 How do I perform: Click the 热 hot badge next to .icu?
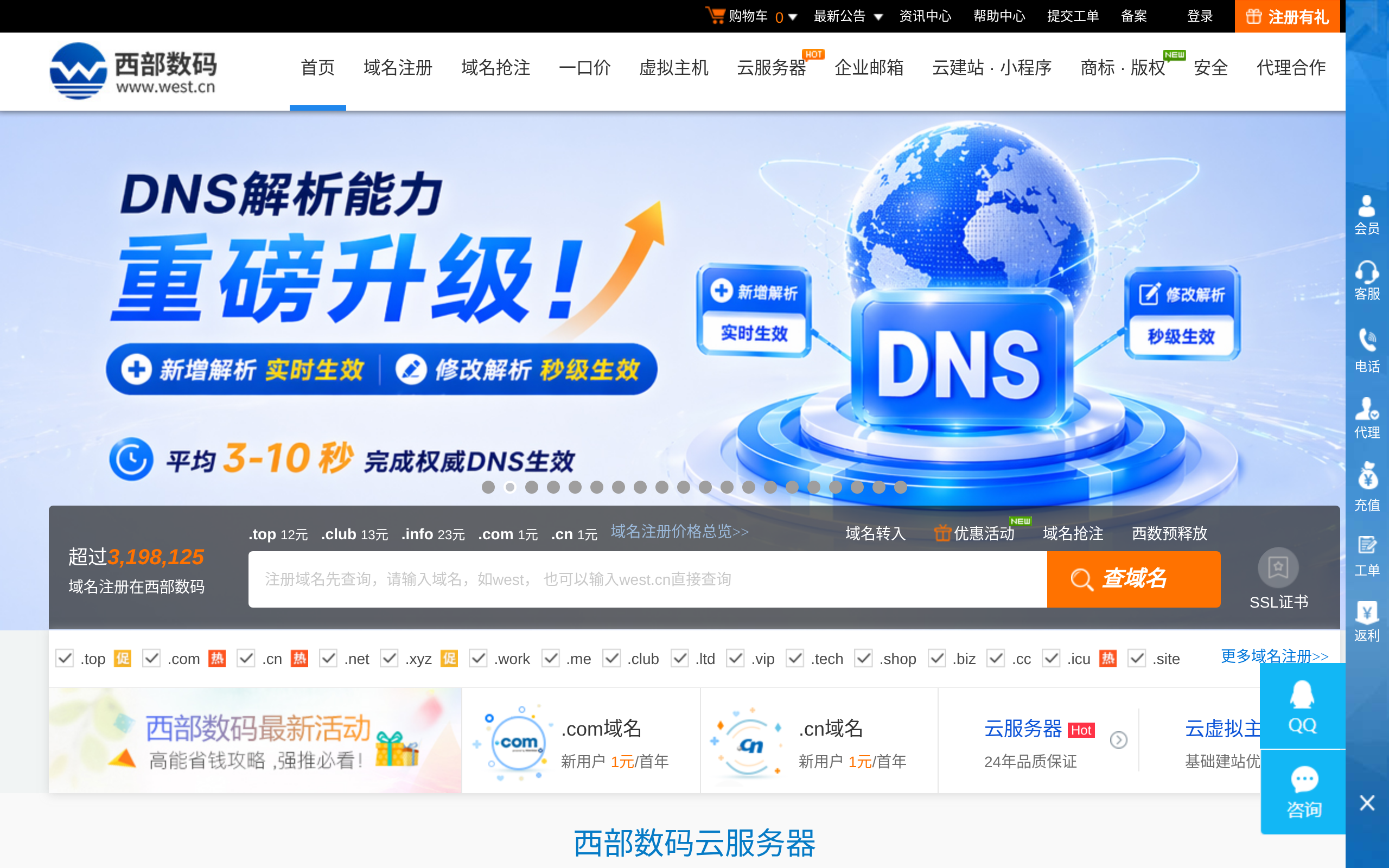pos(1108,659)
